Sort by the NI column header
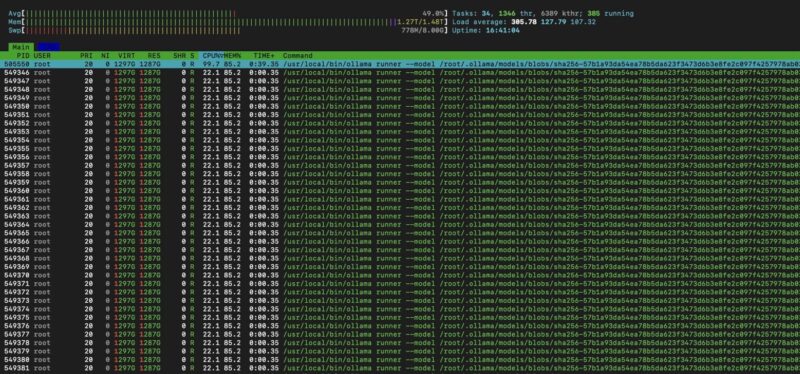The height and width of the screenshot is (374, 800). pyautogui.click(x=105, y=55)
